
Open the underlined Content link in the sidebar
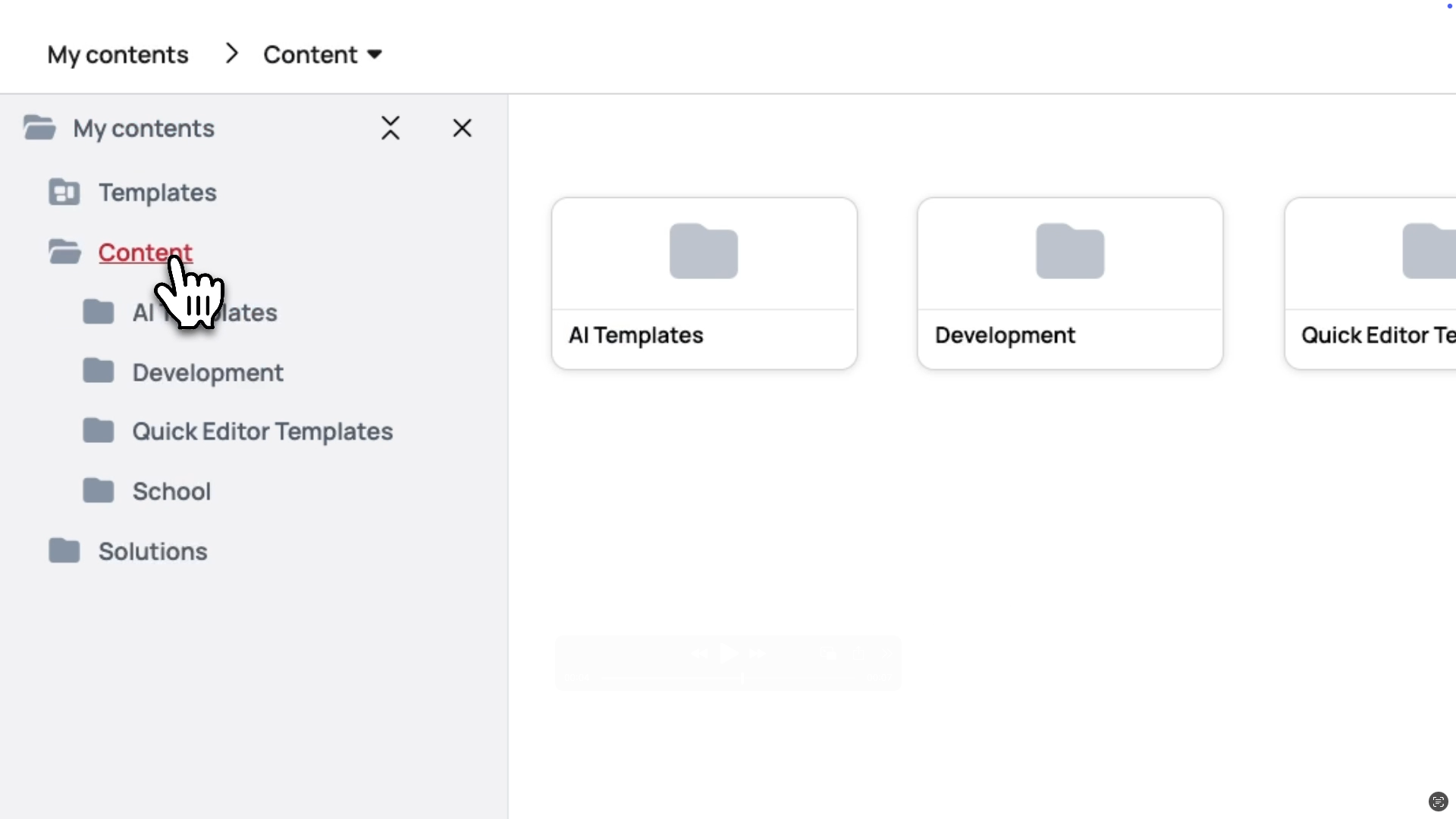[x=145, y=253]
